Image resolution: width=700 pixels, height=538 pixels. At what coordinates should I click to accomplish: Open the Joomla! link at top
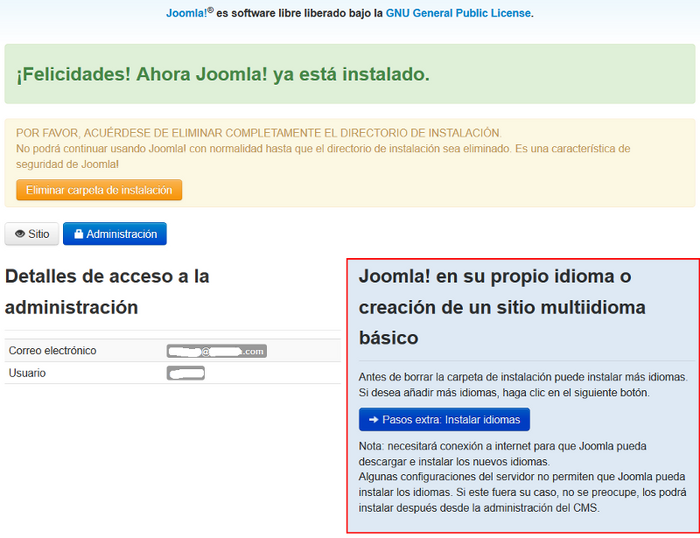click(185, 13)
